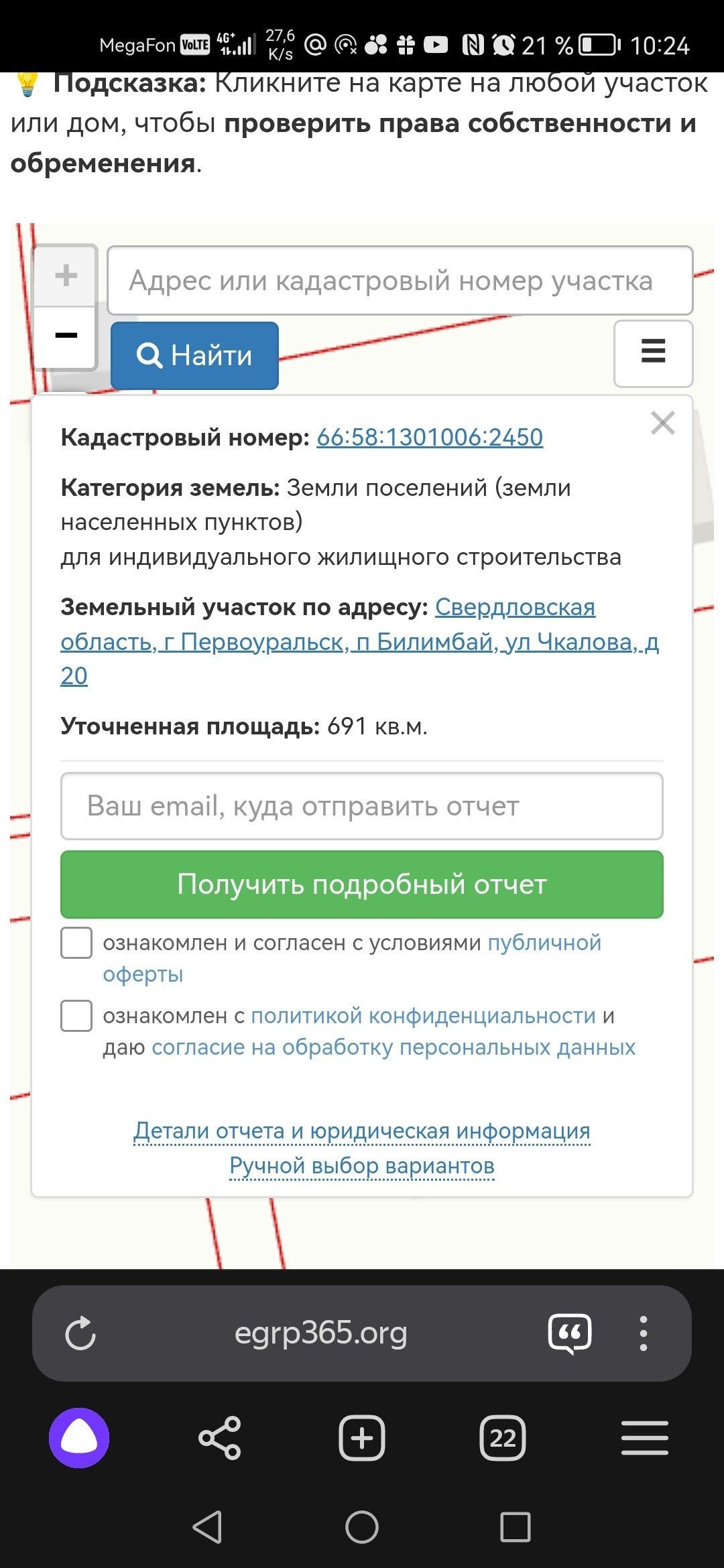Accept the public offer terms checkbox
The image size is (724, 1568).
pos(76,943)
